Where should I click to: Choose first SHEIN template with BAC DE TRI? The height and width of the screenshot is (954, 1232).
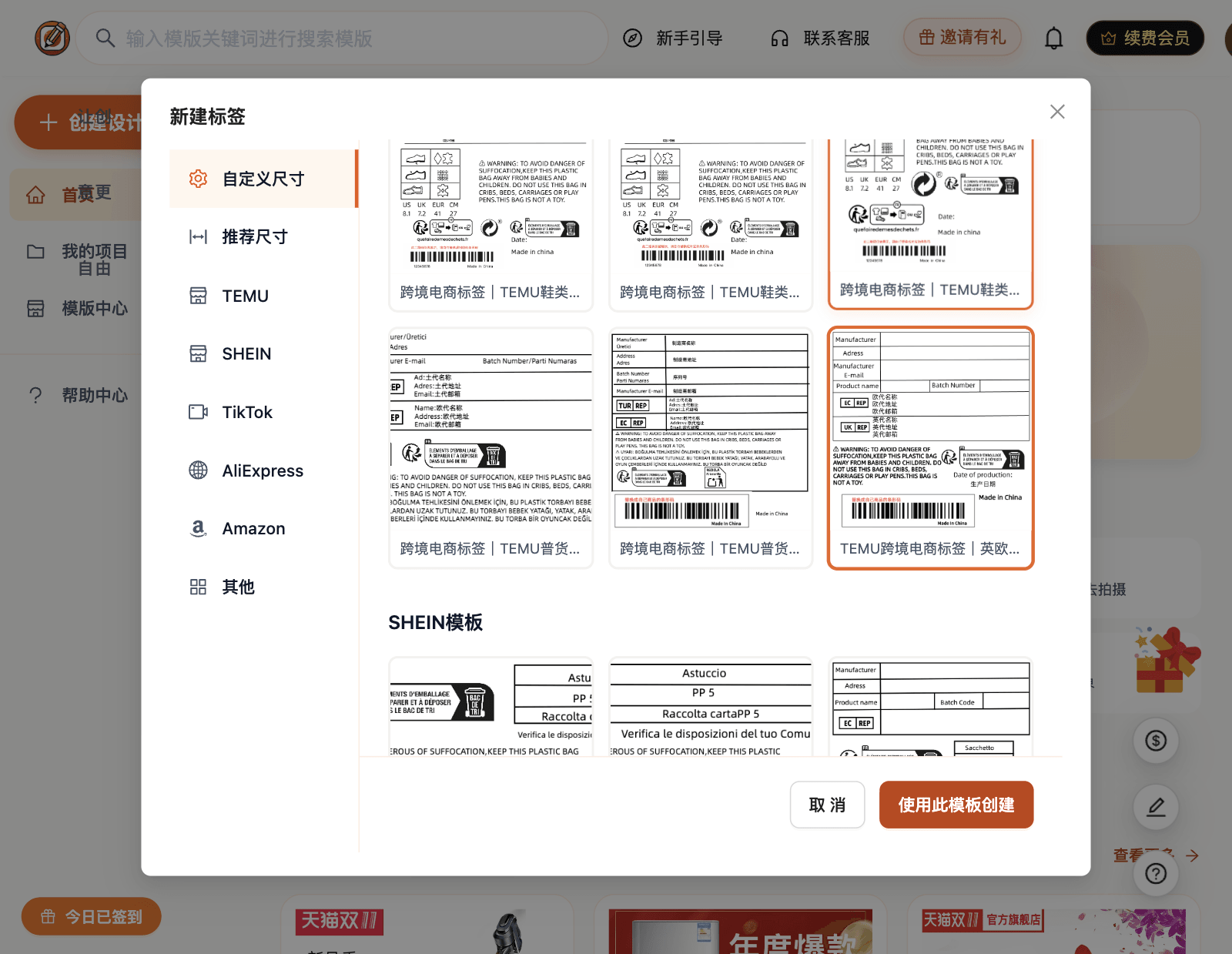490,707
